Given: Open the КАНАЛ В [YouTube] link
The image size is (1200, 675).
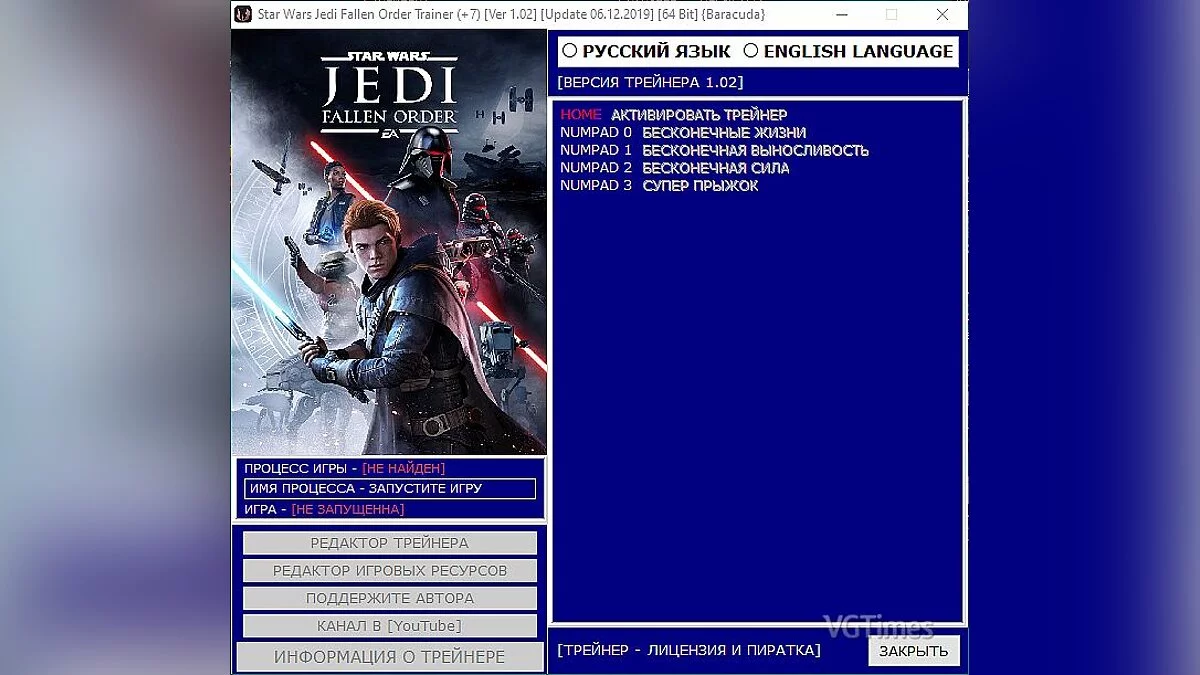Looking at the screenshot, I should pyautogui.click(x=389, y=625).
